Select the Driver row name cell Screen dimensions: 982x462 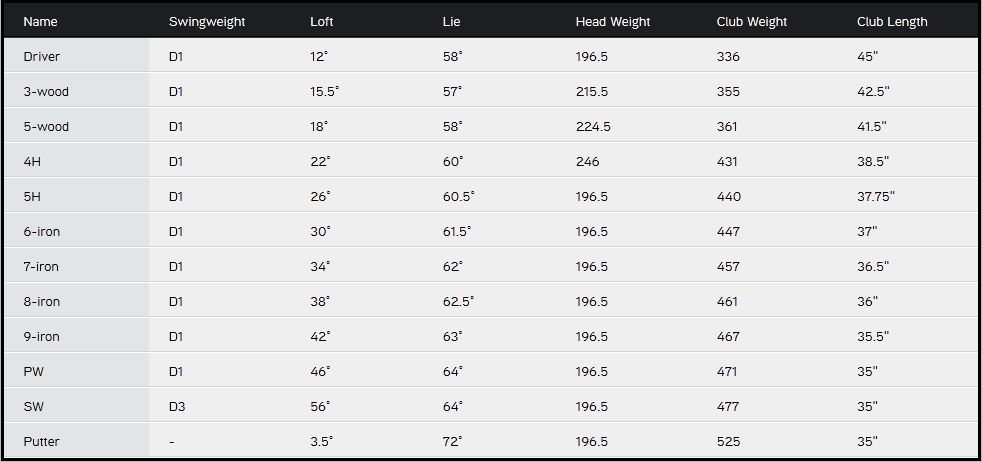tap(42, 57)
